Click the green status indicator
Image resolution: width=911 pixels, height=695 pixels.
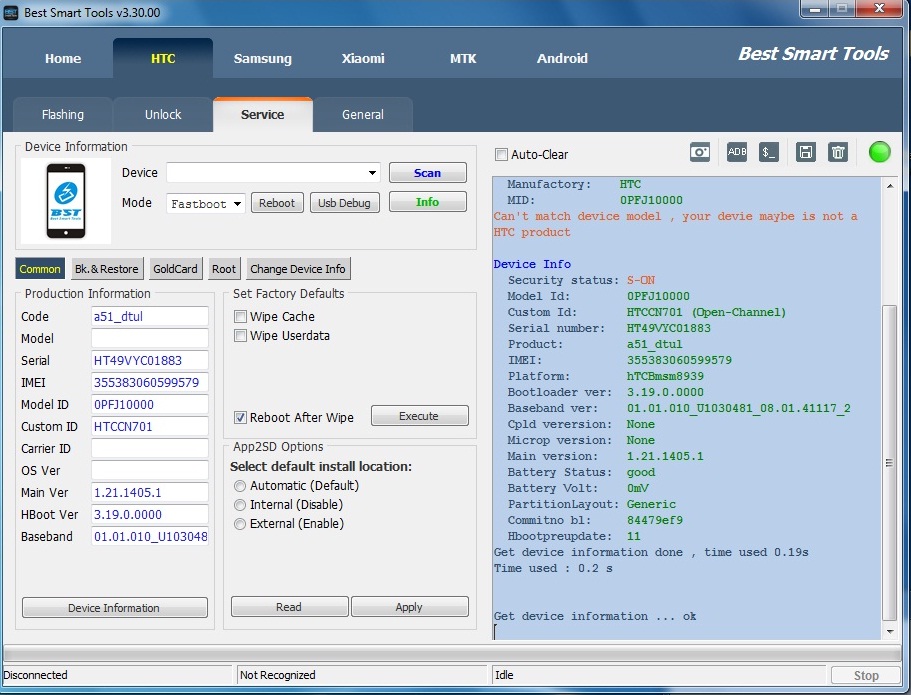pos(879,152)
